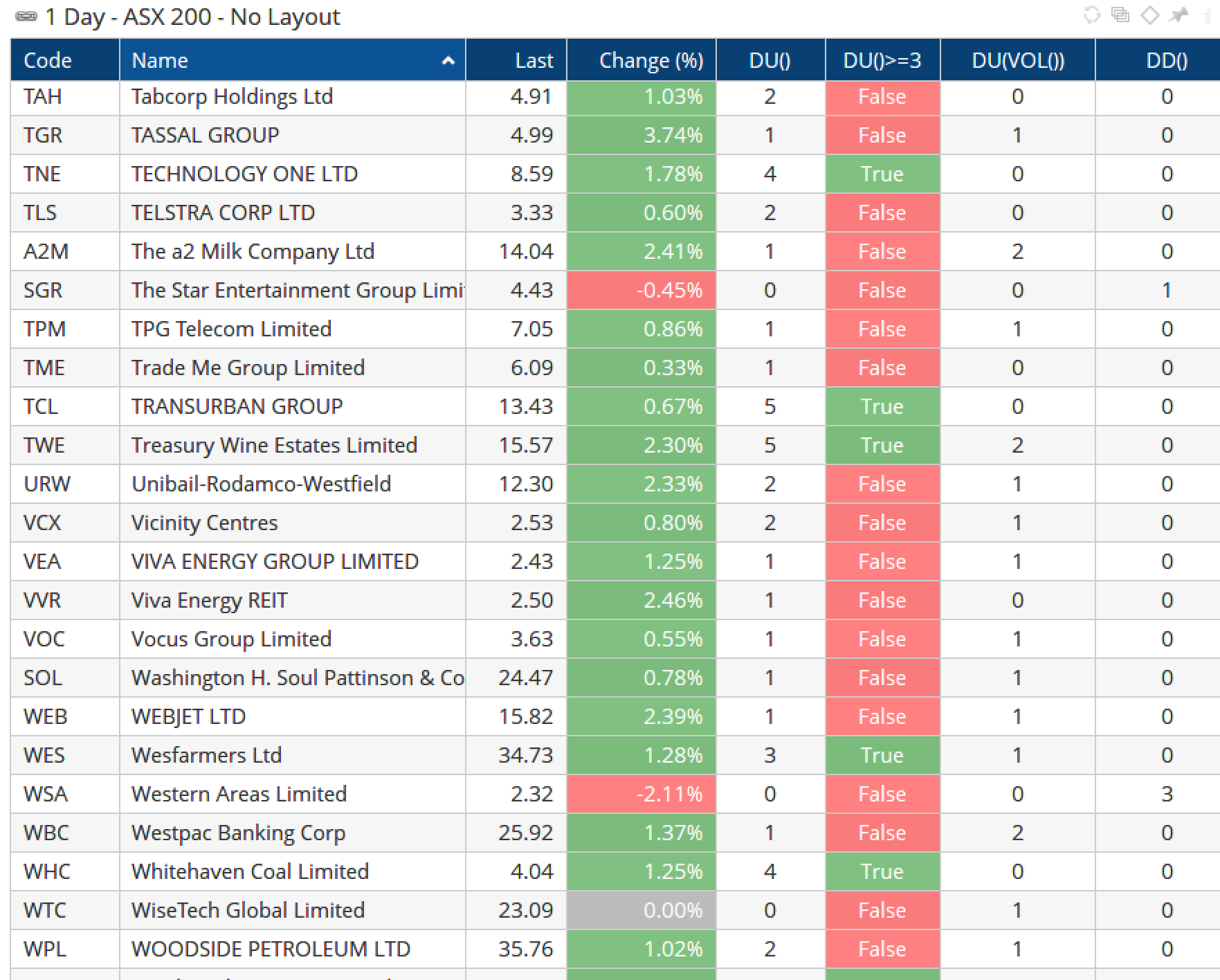Select TRANSURBAN GROUP name cell

293,406
